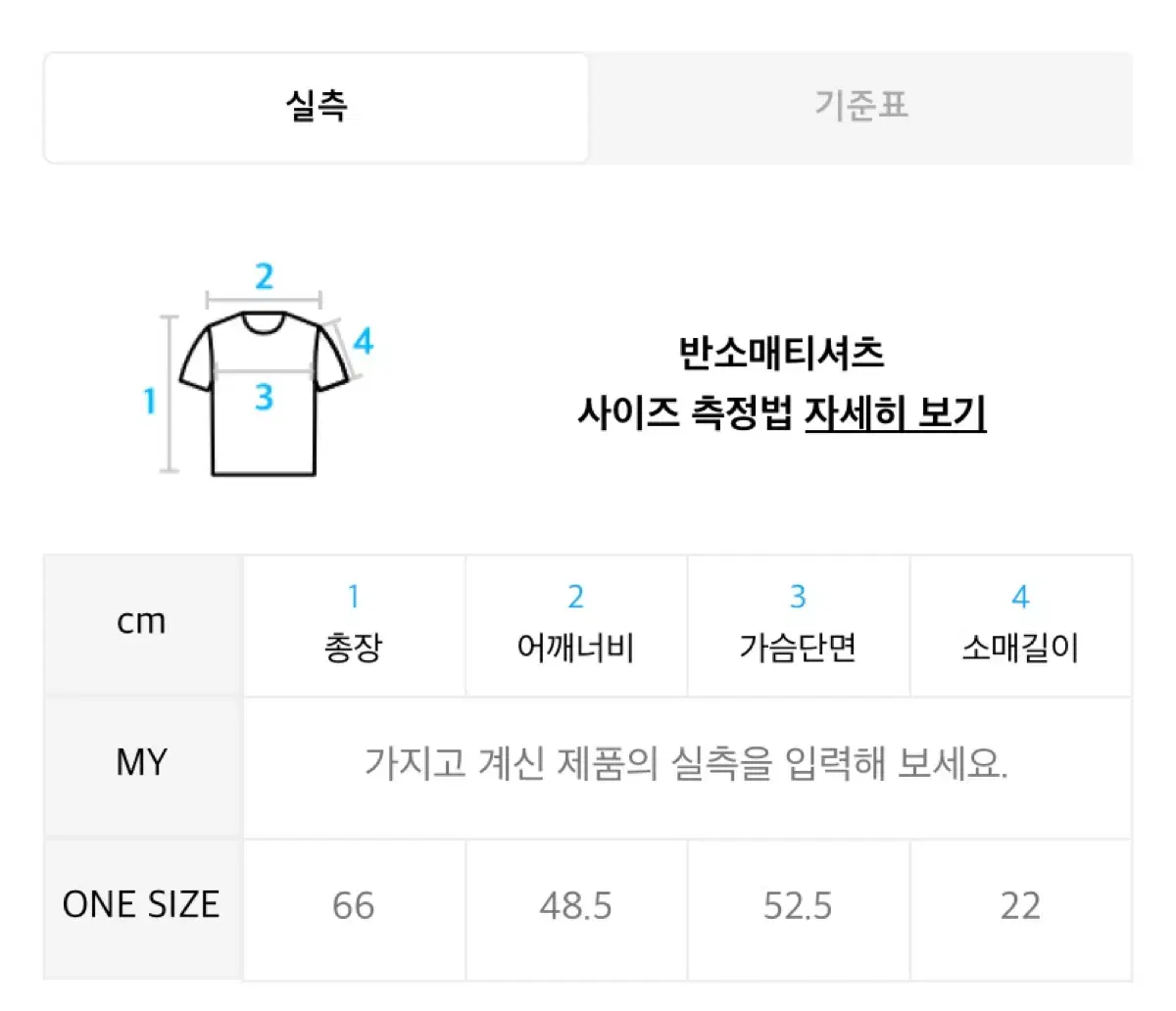Select the 가슴단면 column header
This screenshot has width=1176, height=1011.
[x=798, y=625]
